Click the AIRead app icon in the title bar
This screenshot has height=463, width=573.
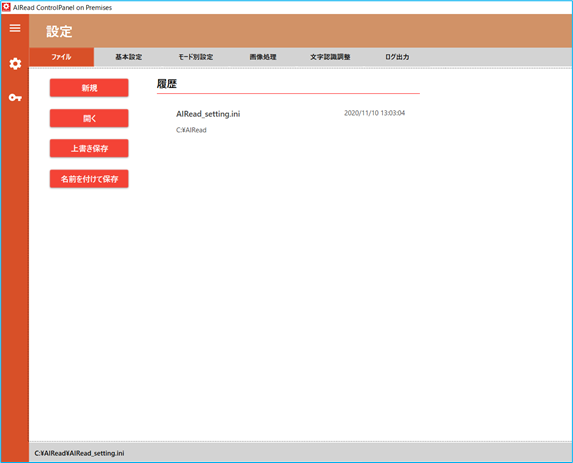[x=6, y=7]
